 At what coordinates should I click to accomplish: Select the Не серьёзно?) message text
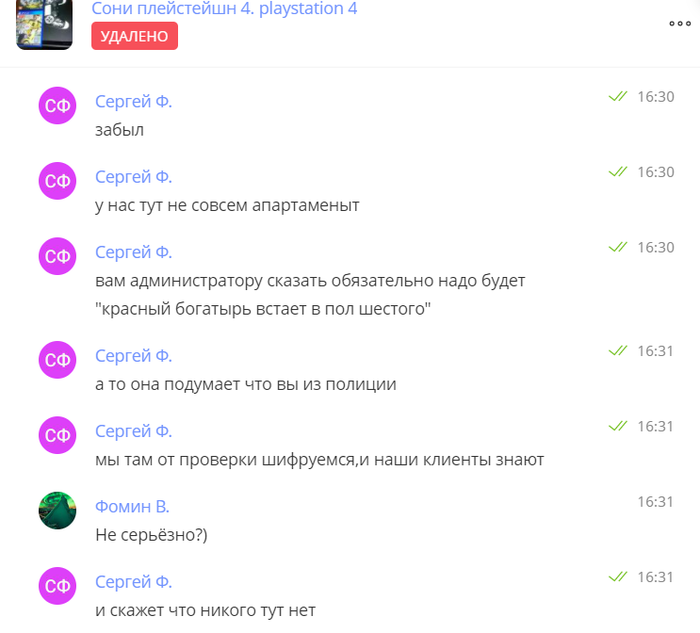(x=151, y=535)
